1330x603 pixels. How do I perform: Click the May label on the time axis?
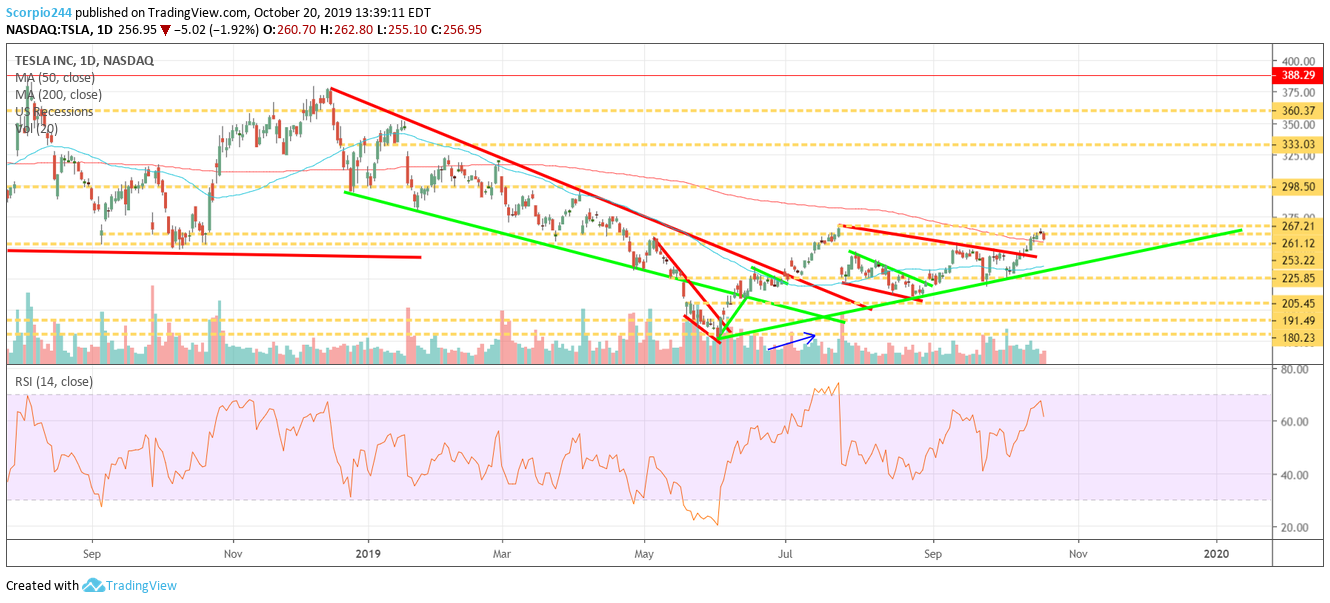click(645, 553)
